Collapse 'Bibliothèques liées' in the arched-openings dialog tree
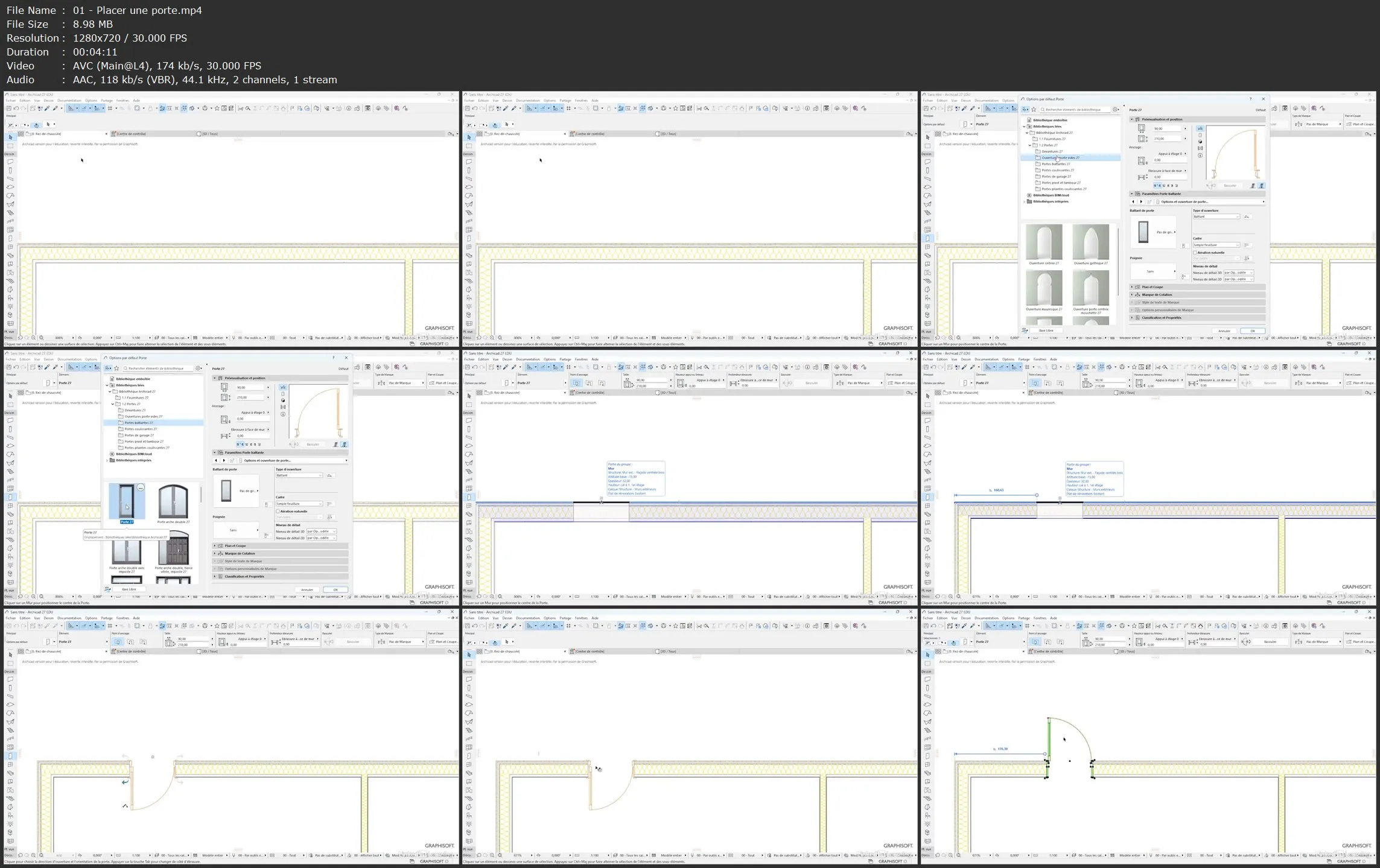1380x868 pixels. [x=1024, y=127]
